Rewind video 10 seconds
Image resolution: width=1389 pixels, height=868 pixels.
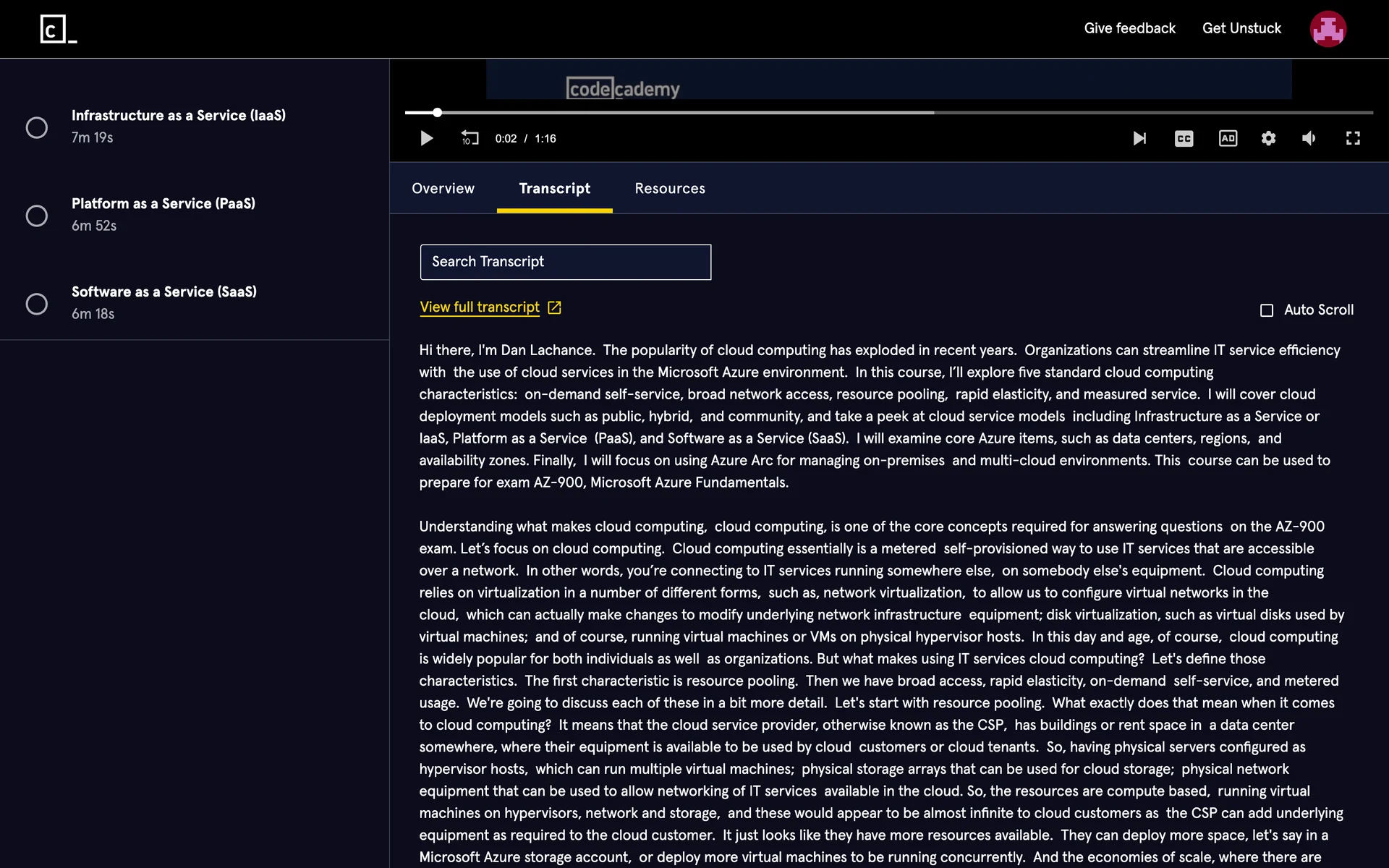click(470, 138)
